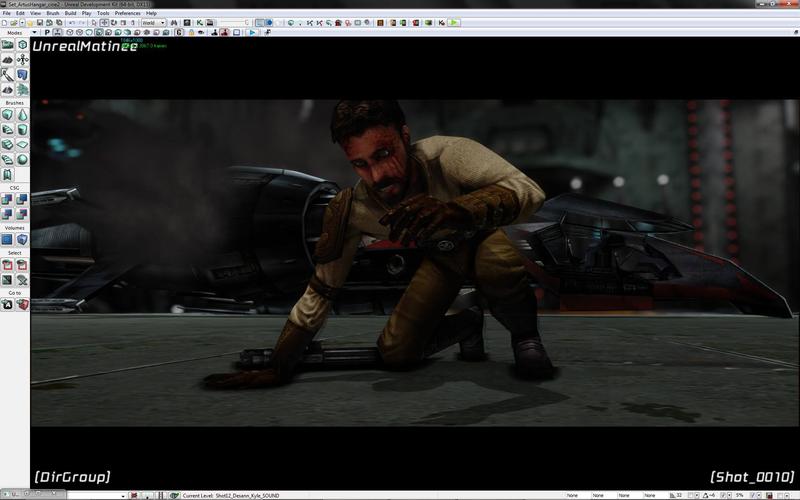Activate Mesh Paint mode

coord(8,75)
